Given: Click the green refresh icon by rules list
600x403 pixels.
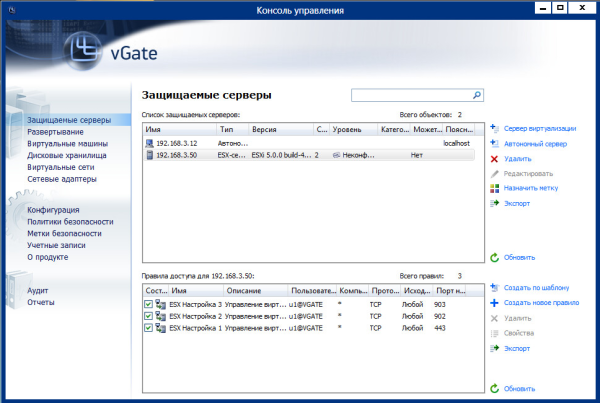Looking at the screenshot, I should (494, 388).
